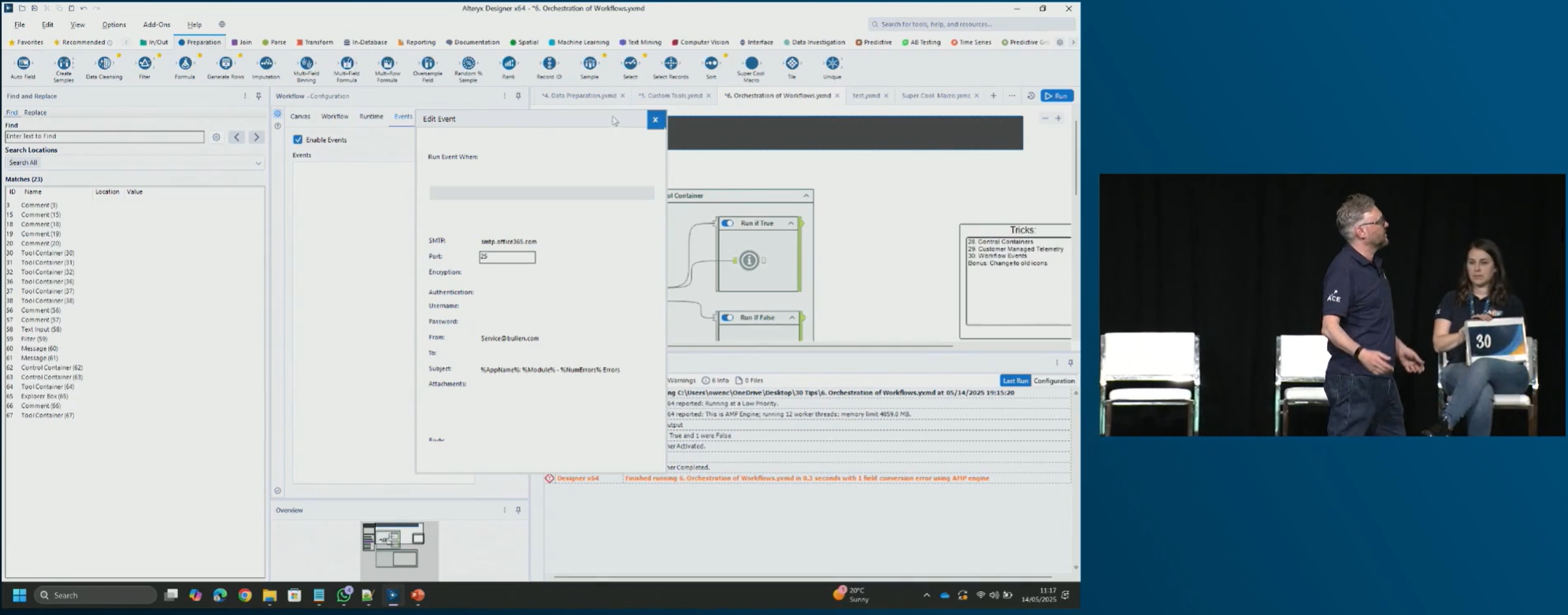The width and height of the screenshot is (1568, 615).
Task: Open the Runtime configuration tab
Action: pos(371,117)
